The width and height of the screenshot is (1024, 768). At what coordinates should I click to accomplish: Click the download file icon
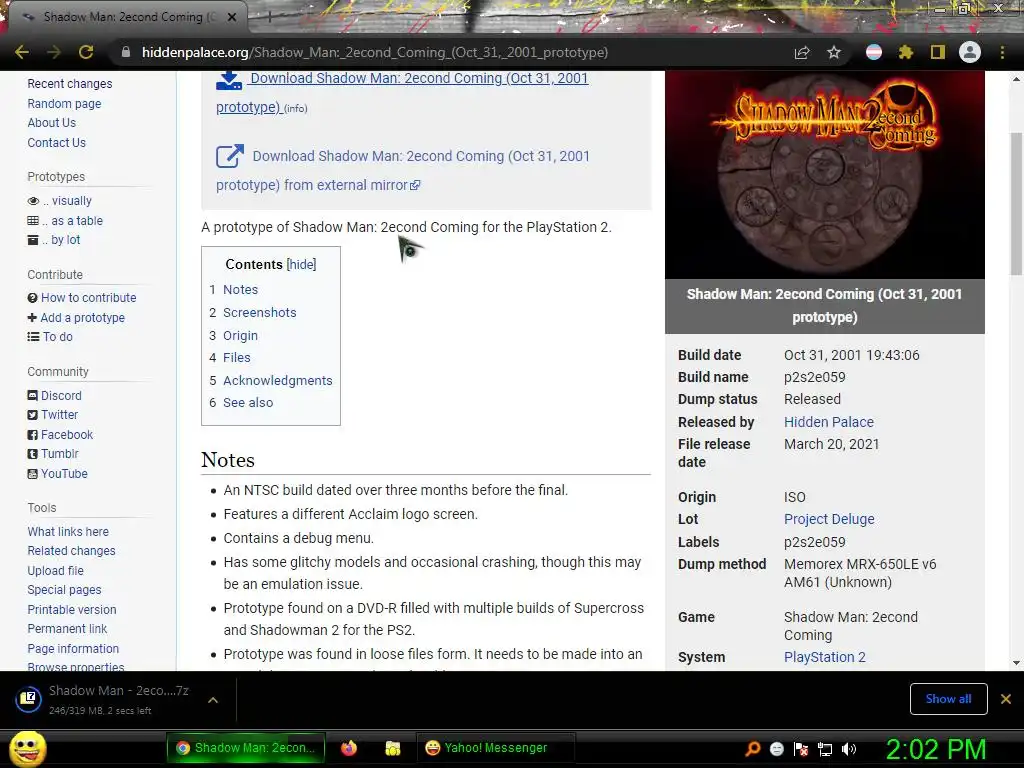(x=229, y=80)
